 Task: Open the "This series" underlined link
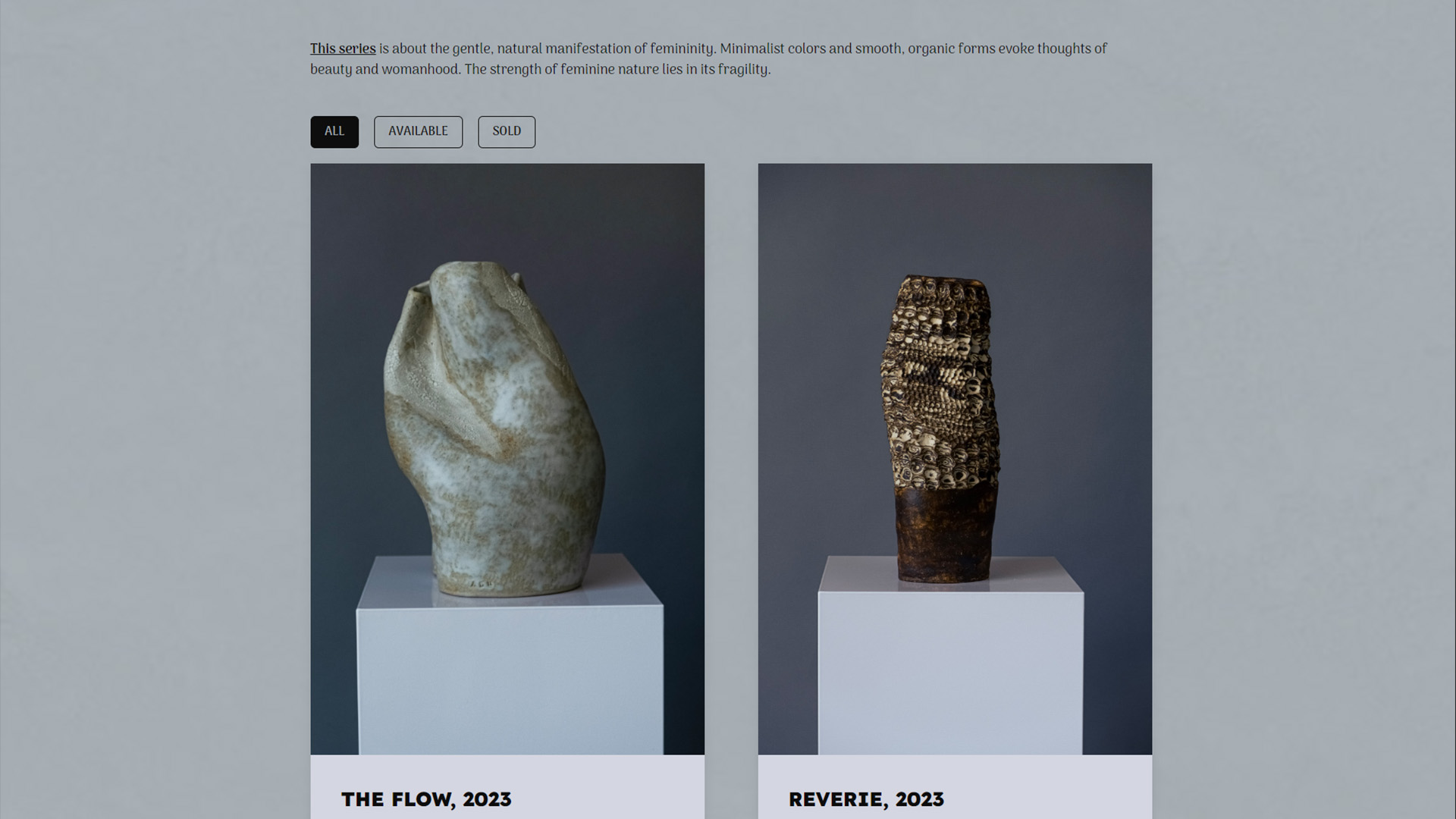point(343,49)
